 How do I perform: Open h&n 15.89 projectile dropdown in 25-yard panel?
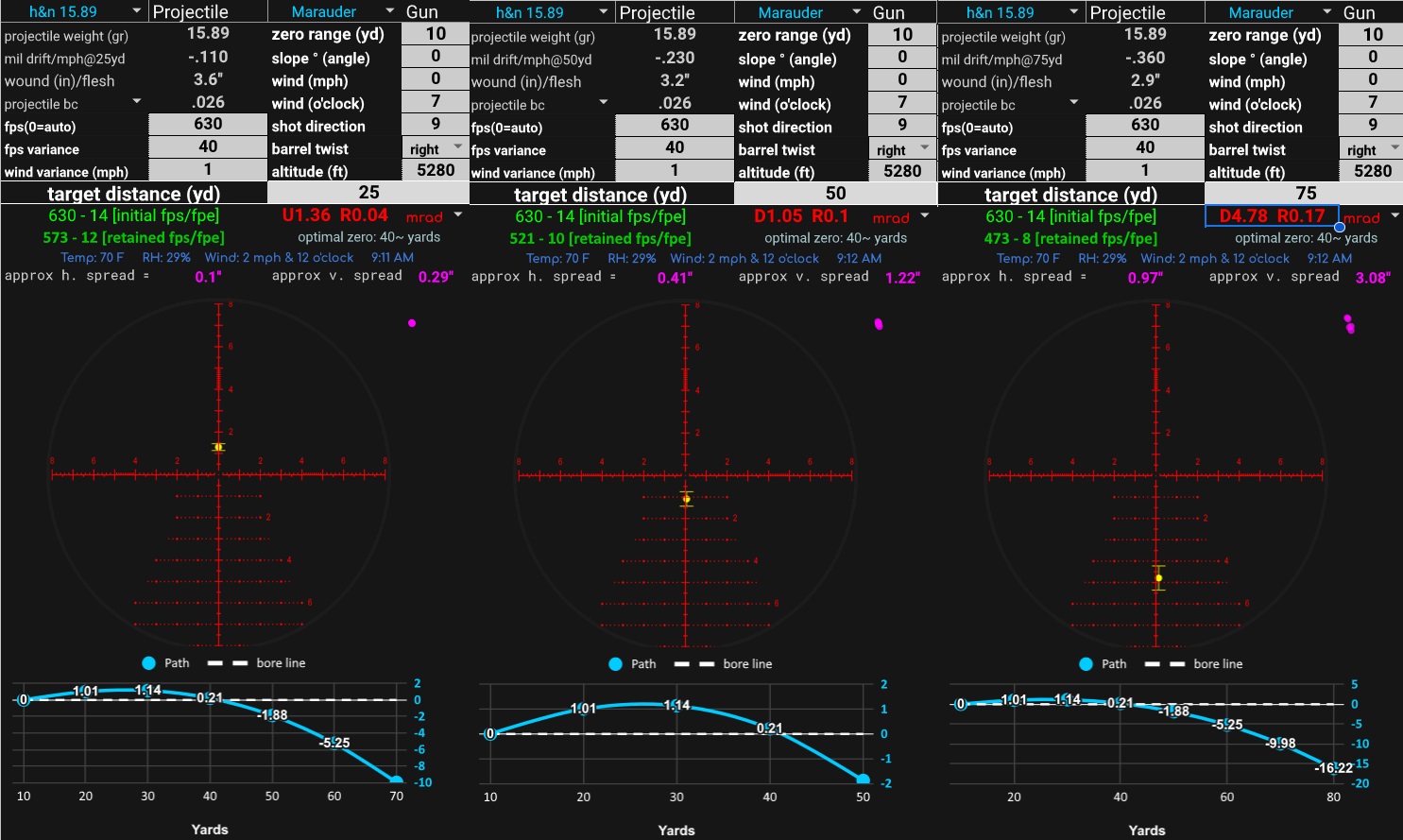137,11
